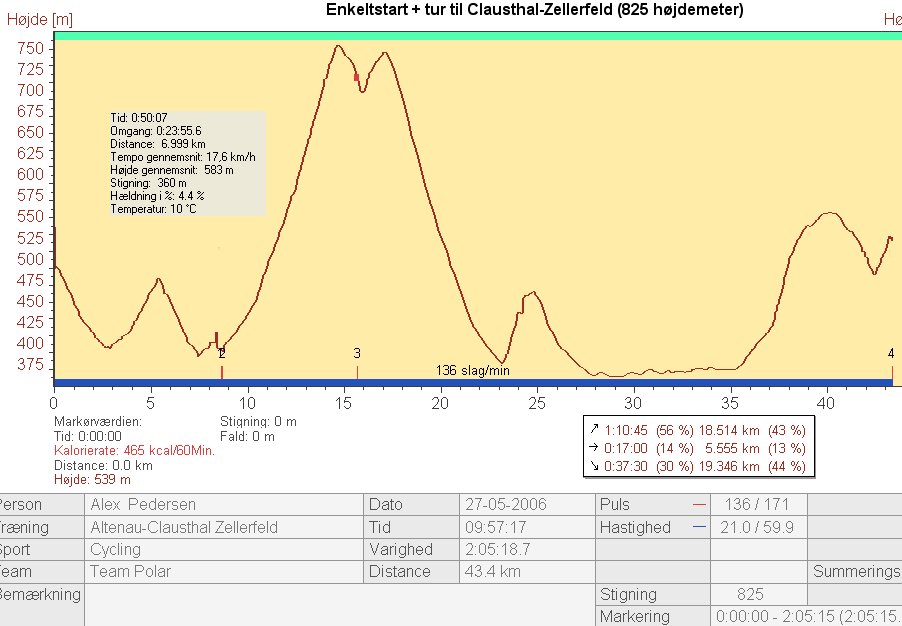This screenshot has height=626, width=902.
Task: Click the flat row '0:17:00 (14 %) 5.555 km'
Action: pyautogui.click(x=698, y=448)
